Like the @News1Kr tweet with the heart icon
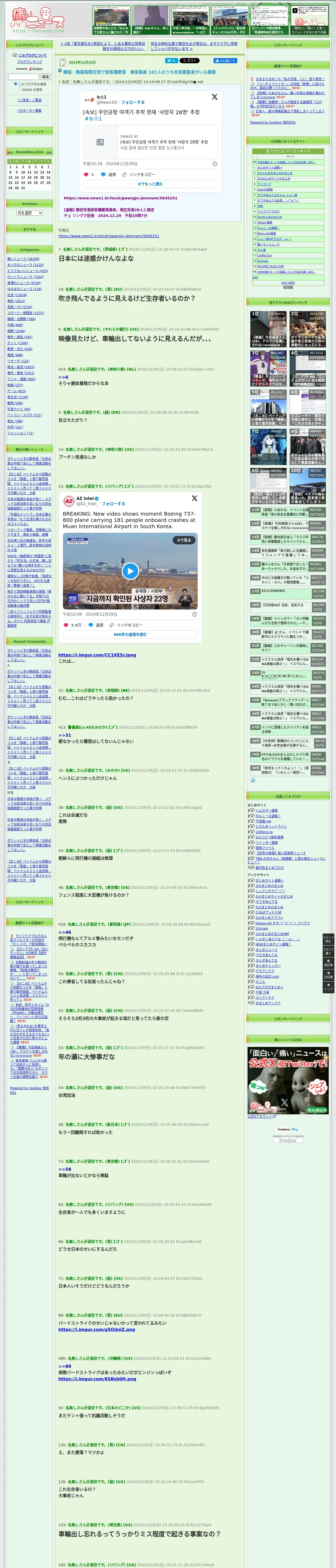 (x=86, y=174)
